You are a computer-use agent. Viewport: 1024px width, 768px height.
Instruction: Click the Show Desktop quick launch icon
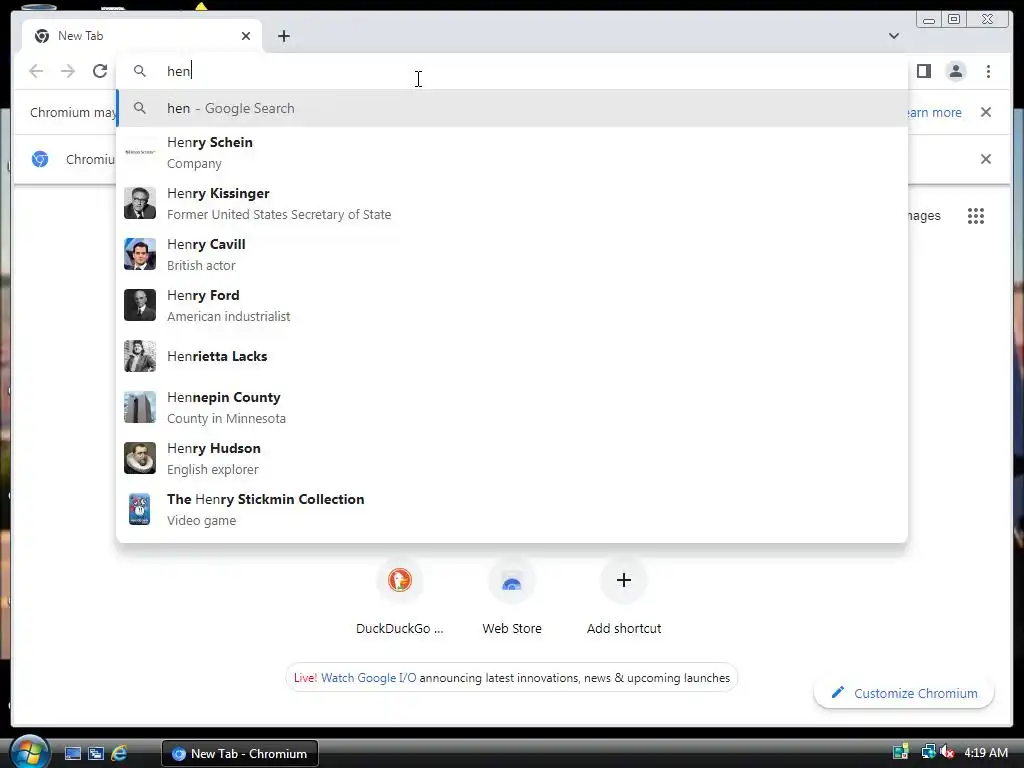72,754
